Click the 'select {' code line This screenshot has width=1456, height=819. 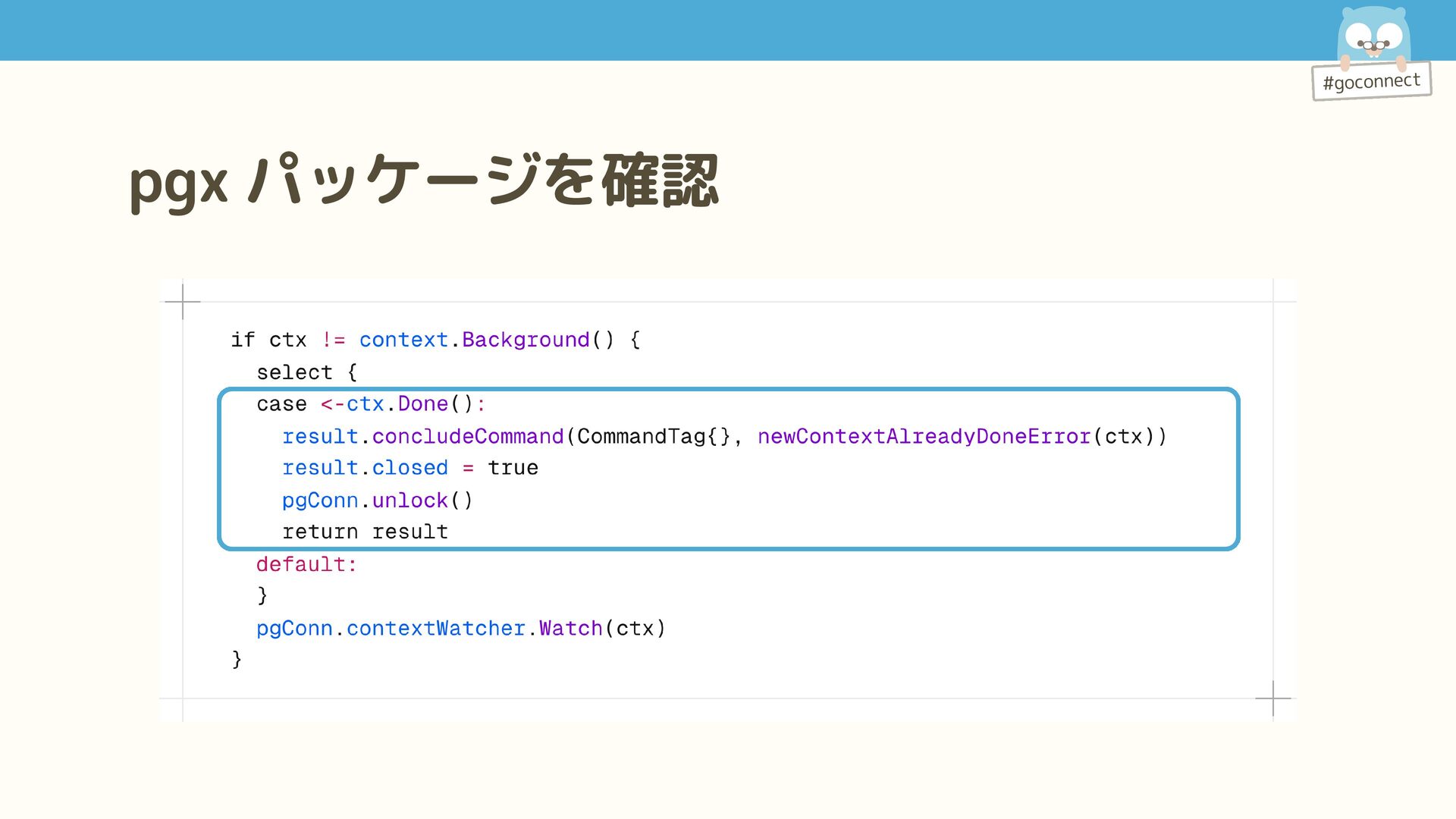[x=306, y=372]
